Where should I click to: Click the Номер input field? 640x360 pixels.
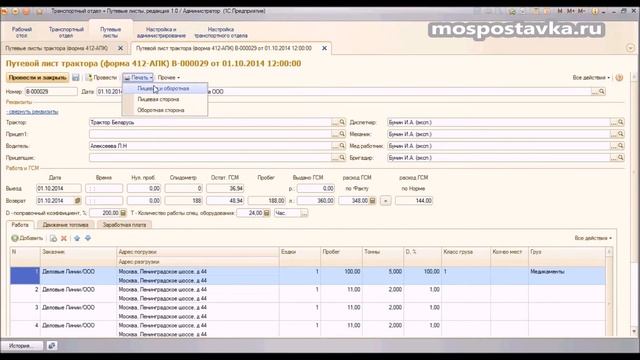click(x=51, y=92)
